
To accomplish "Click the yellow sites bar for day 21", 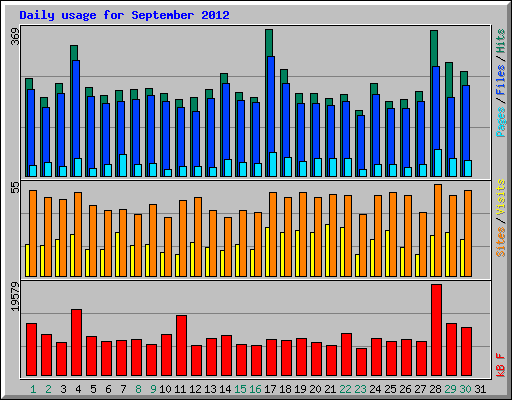I will tap(327, 250).
